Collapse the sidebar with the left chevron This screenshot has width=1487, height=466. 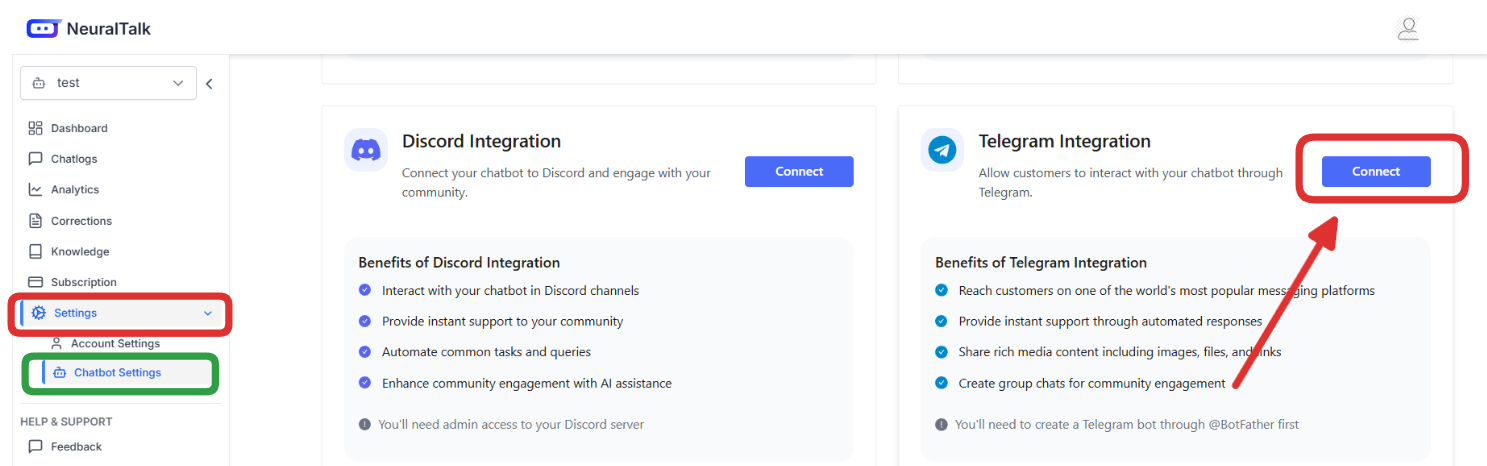[209, 83]
